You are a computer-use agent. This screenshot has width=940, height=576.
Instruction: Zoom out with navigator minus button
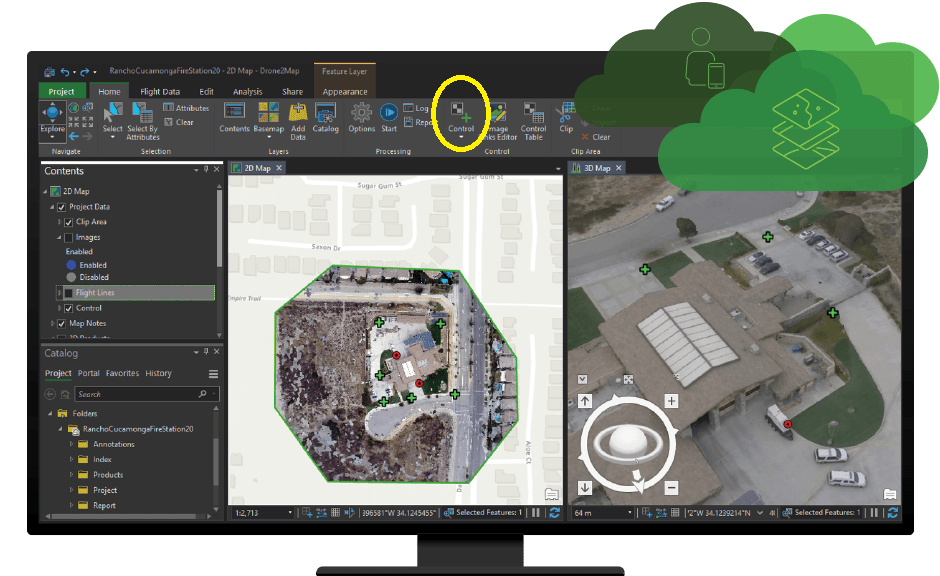[671, 488]
